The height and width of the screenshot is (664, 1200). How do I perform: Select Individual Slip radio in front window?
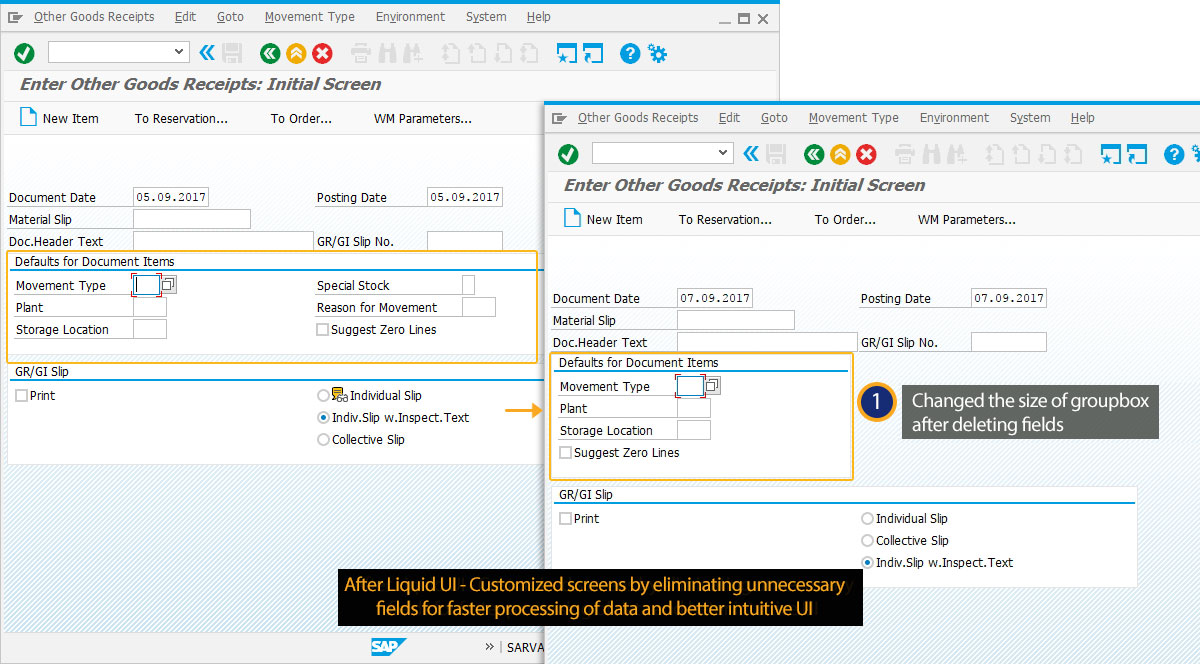click(x=866, y=518)
